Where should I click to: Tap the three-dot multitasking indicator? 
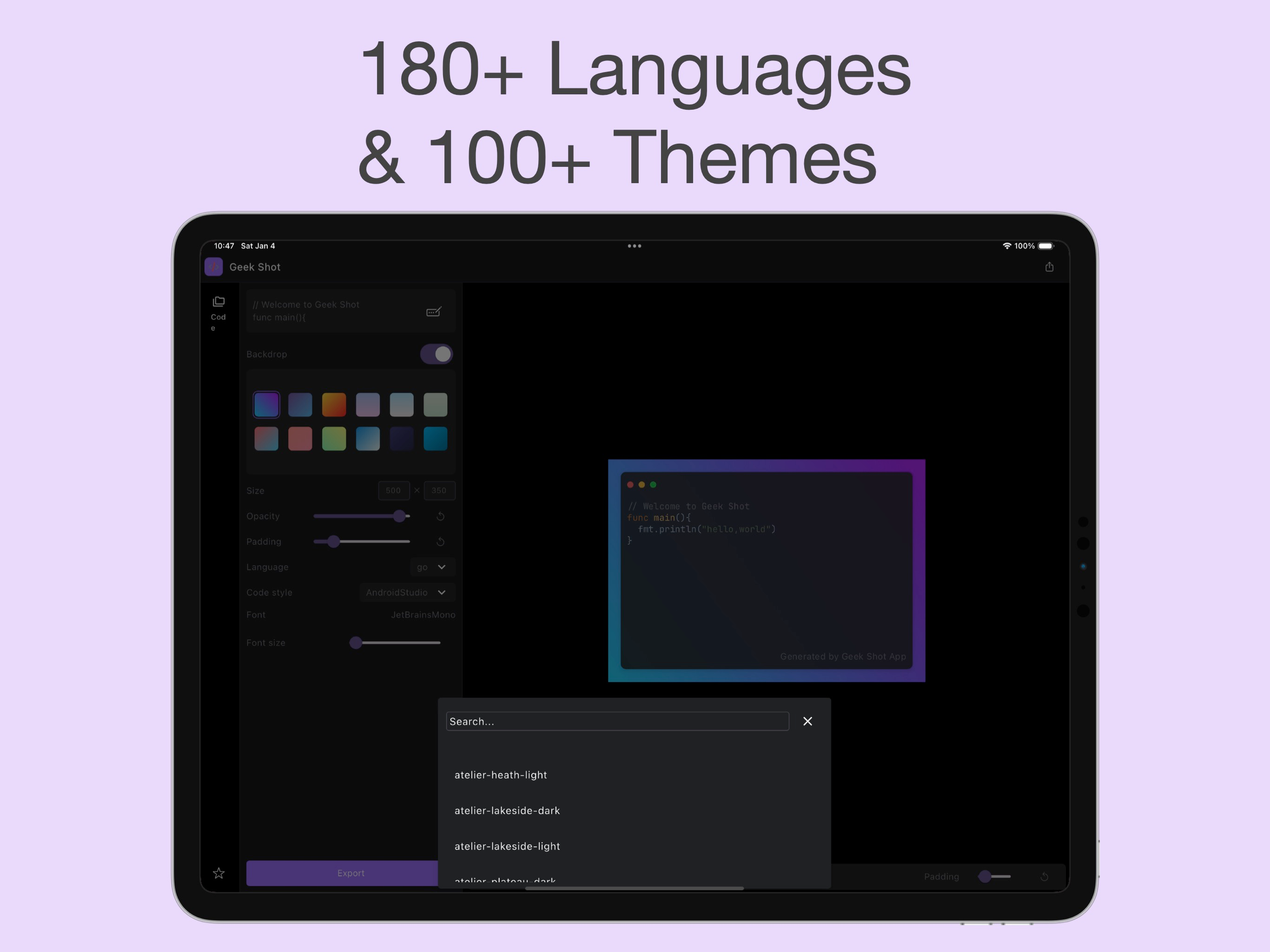[x=635, y=246]
